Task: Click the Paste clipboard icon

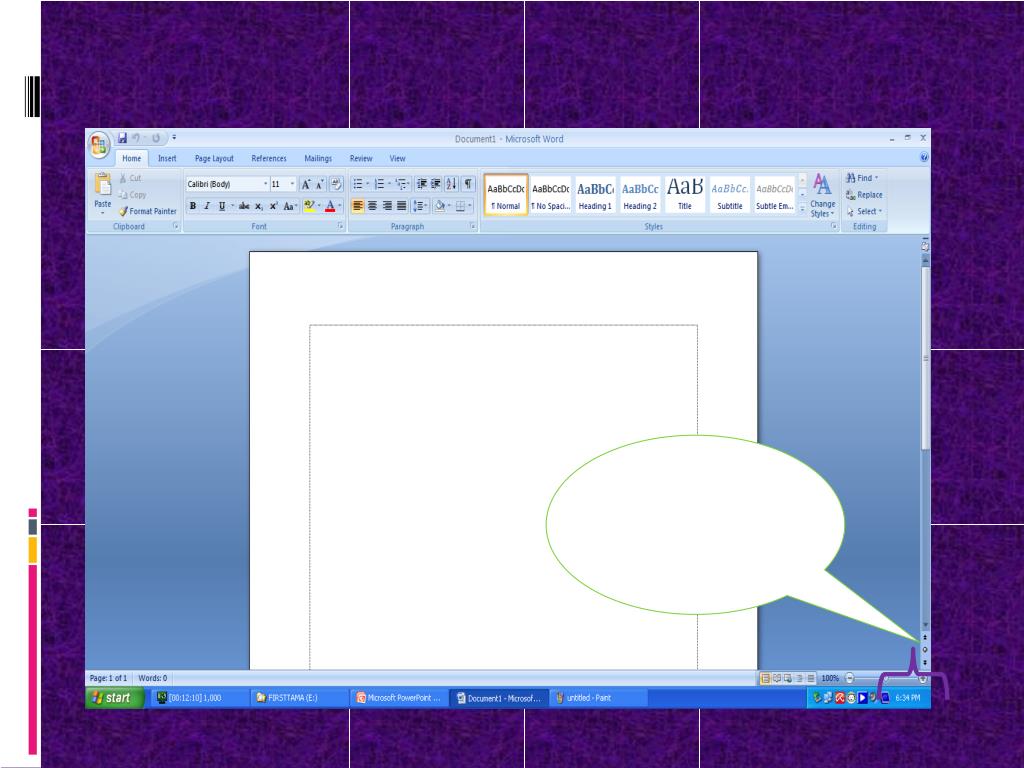Action: (x=103, y=185)
